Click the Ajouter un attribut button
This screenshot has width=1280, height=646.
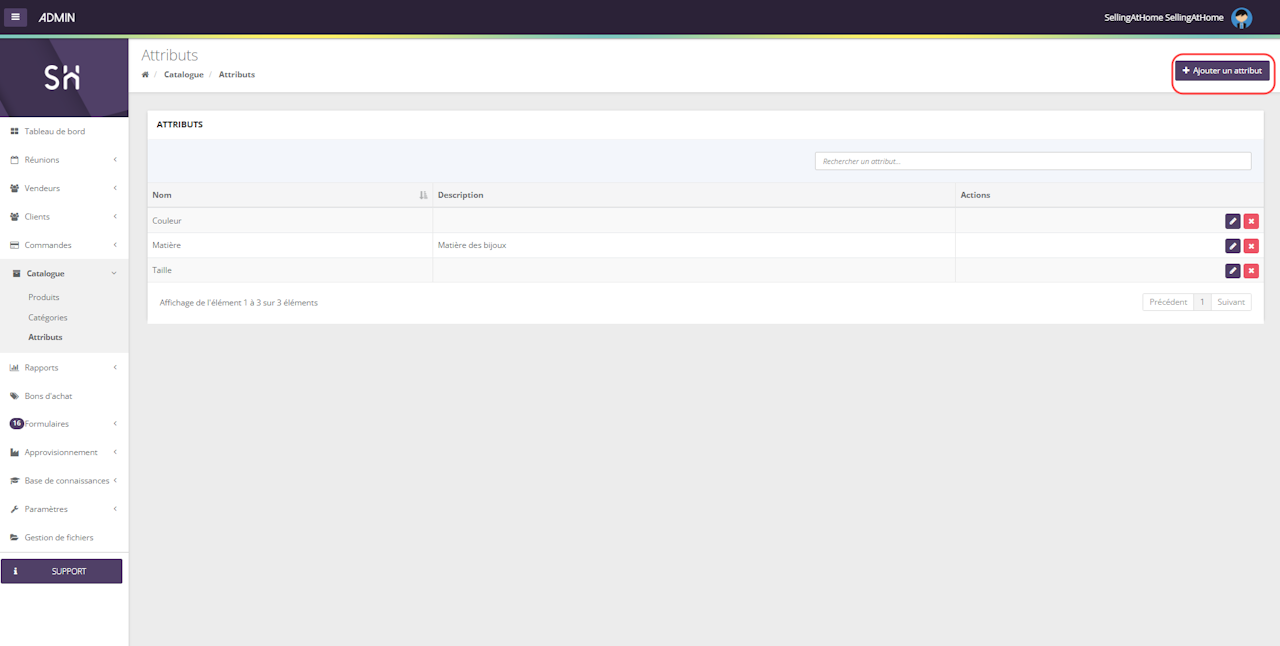click(x=1222, y=71)
